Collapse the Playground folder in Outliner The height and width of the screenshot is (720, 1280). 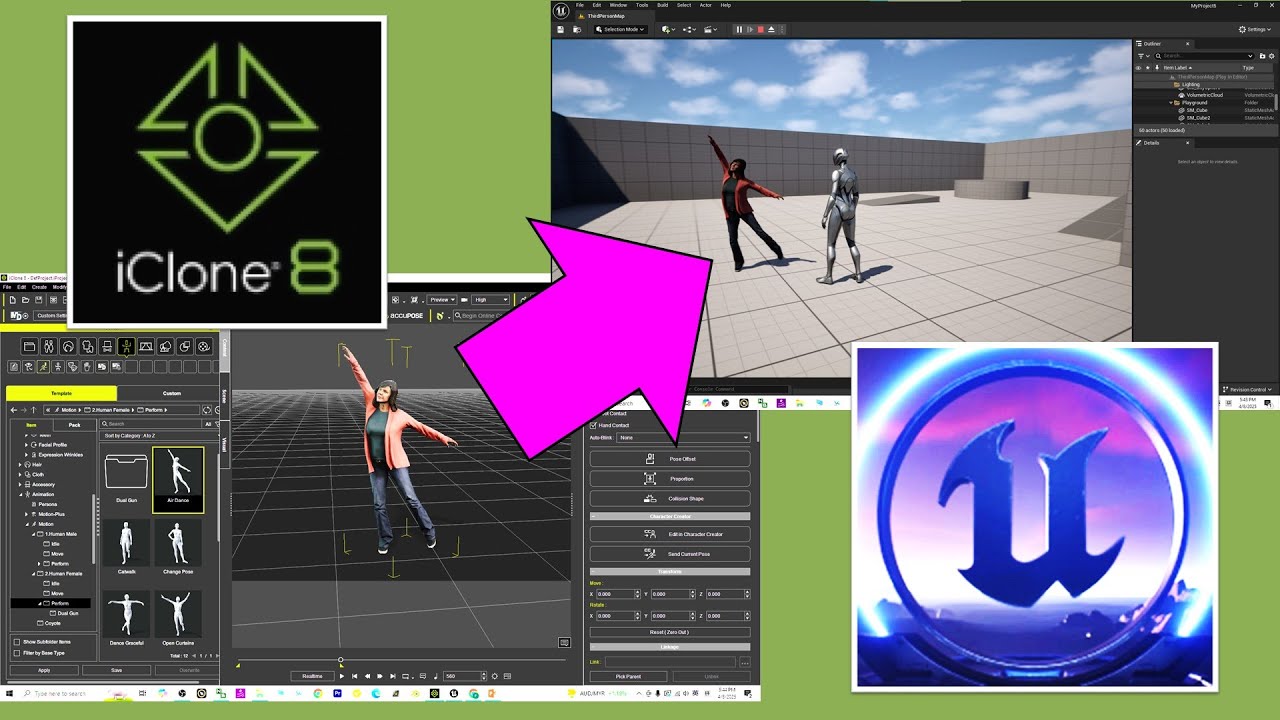click(1171, 103)
